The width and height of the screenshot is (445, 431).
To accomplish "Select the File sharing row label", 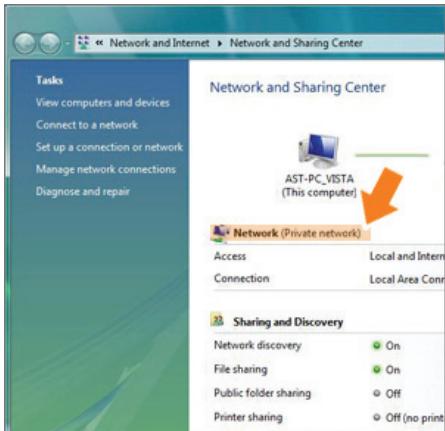I will pos(241,369).
